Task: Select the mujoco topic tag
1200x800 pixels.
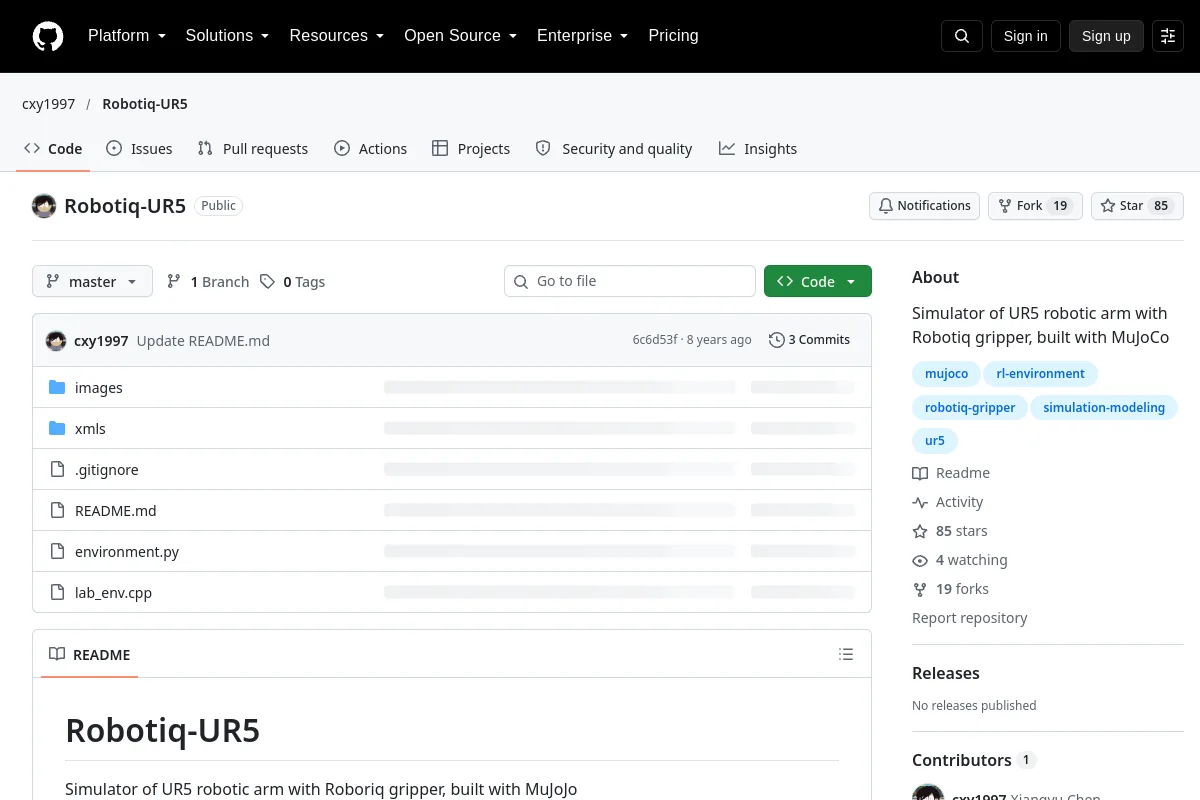Action: pos(946,374)
